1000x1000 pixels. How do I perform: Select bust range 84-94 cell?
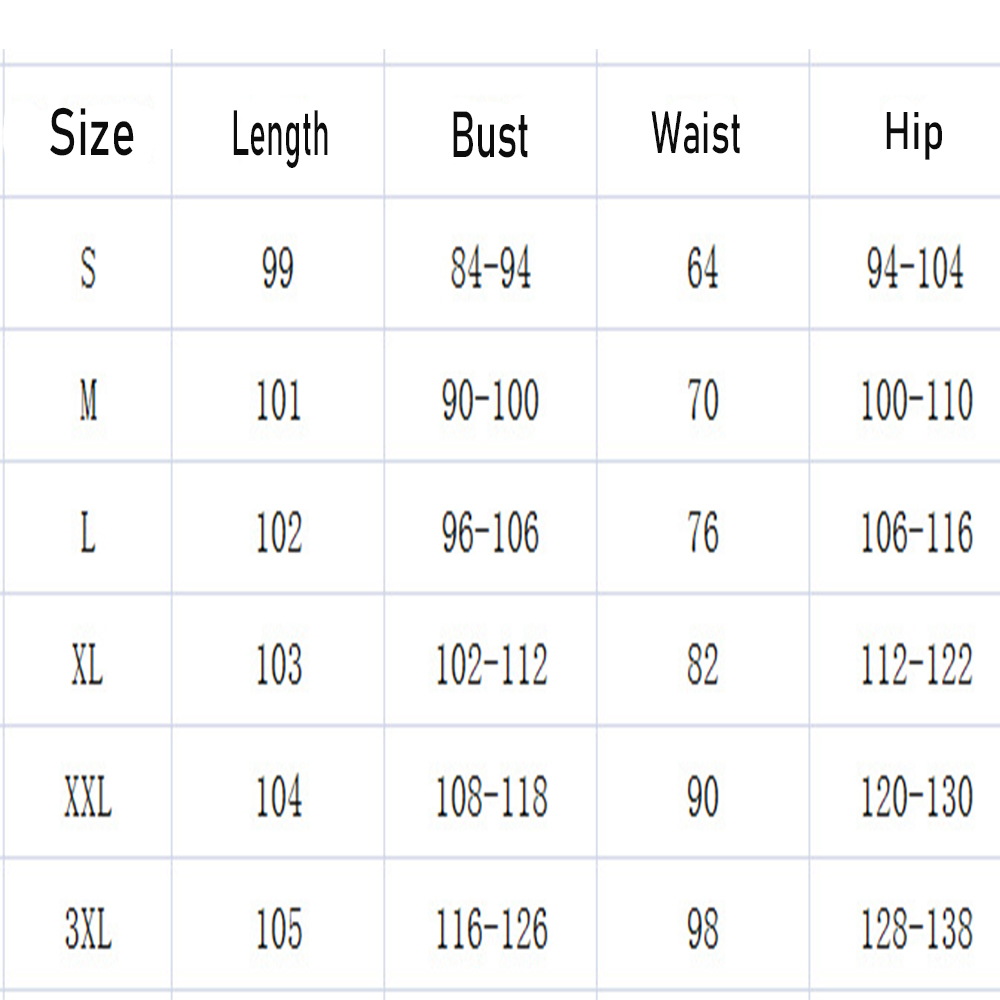490,268
